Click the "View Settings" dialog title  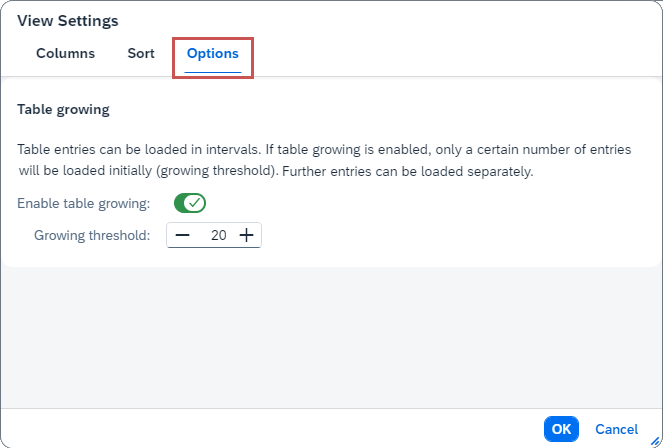point(67,21)
